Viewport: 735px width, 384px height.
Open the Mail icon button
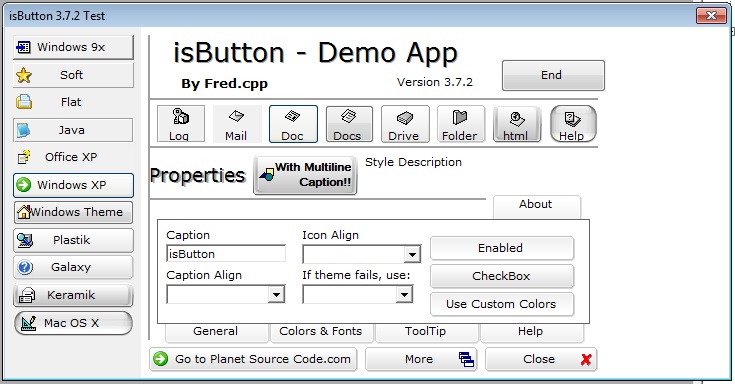[x=237, y=124]
